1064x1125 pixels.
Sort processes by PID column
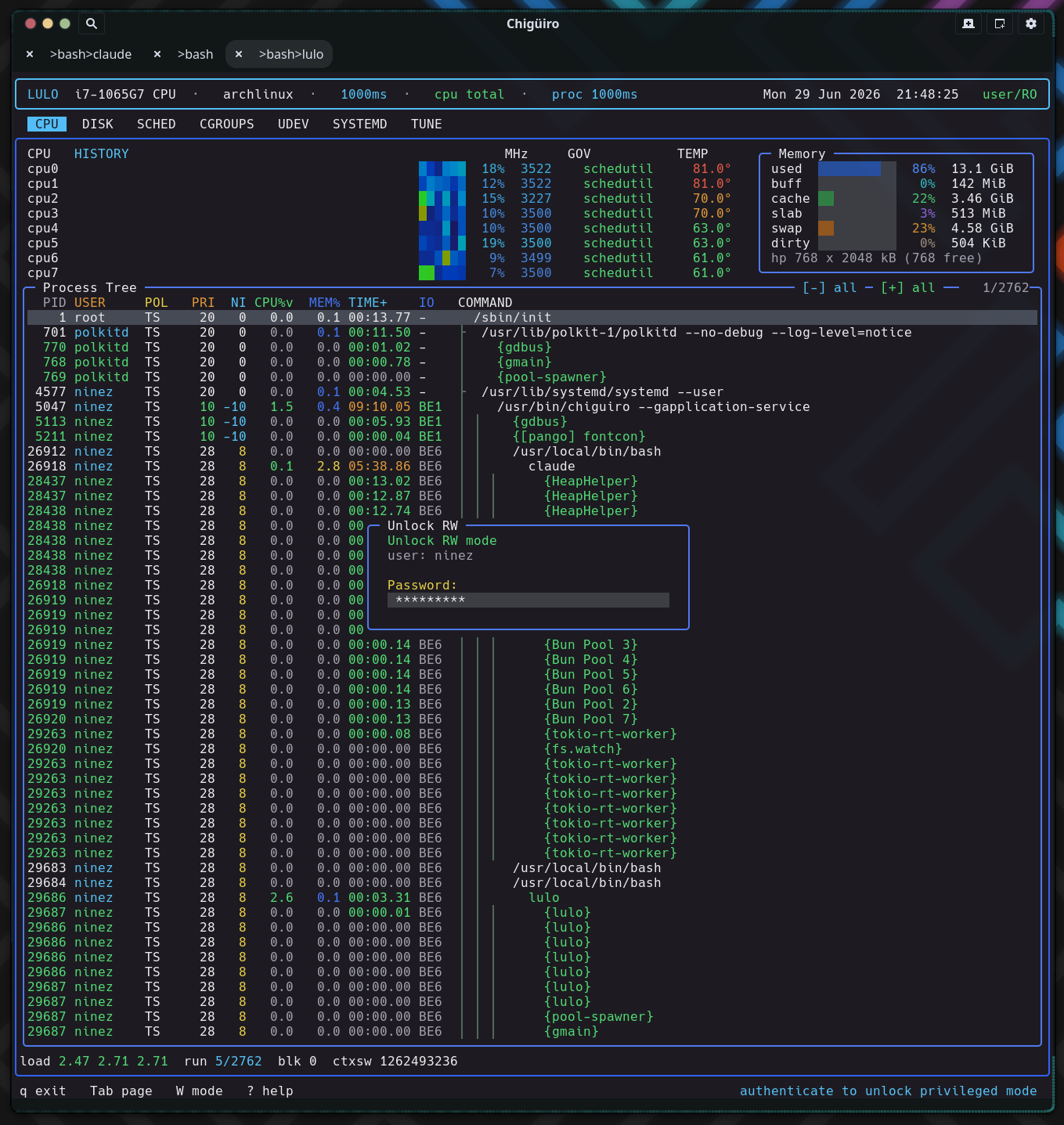pyautogui.click(x=55, y=302)
